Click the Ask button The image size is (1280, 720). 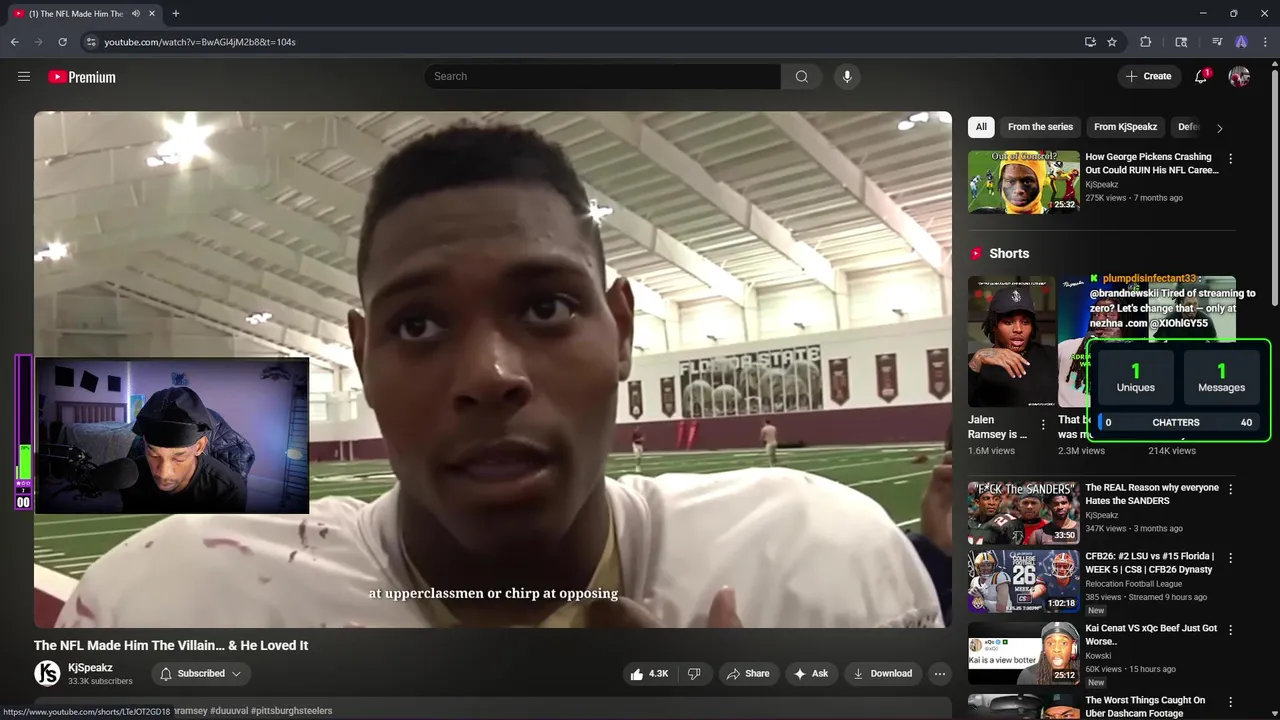coord(810,674)
